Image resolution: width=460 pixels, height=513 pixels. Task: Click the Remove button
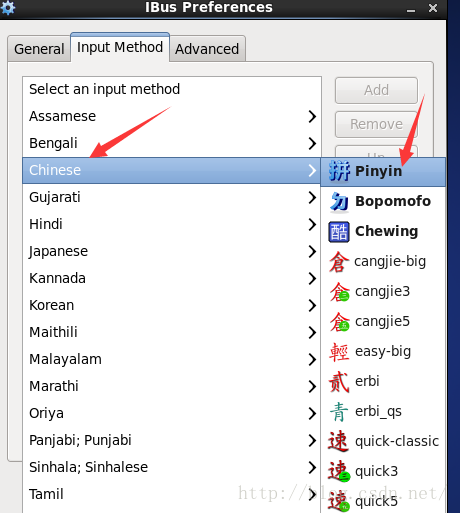point(376,124)
